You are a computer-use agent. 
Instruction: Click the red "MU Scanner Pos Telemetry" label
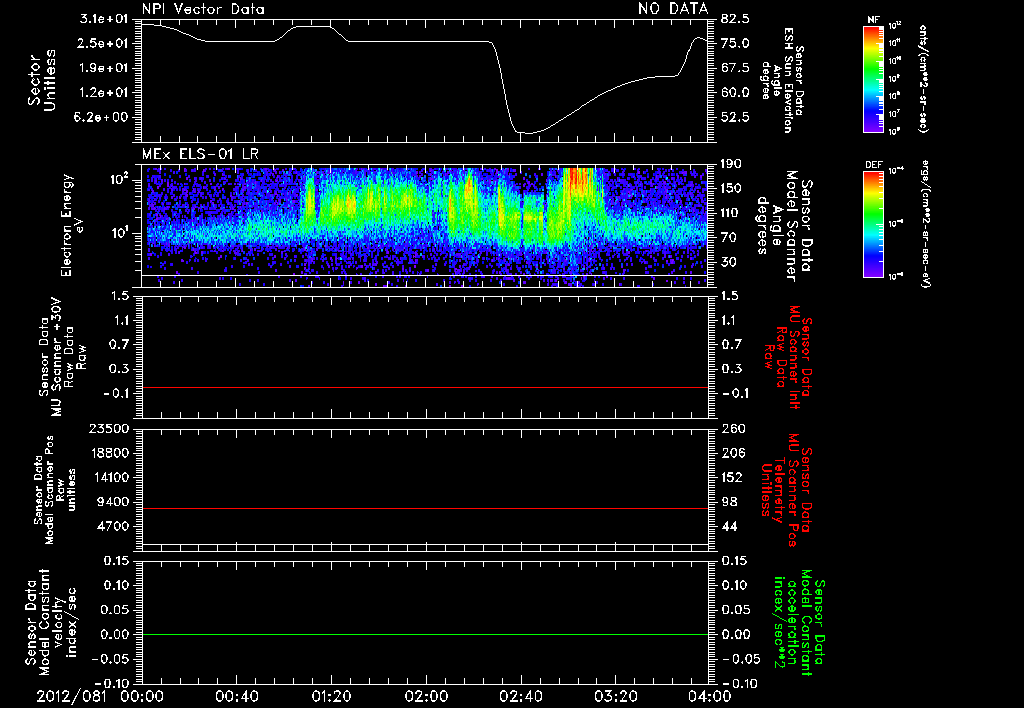point(786,490)
